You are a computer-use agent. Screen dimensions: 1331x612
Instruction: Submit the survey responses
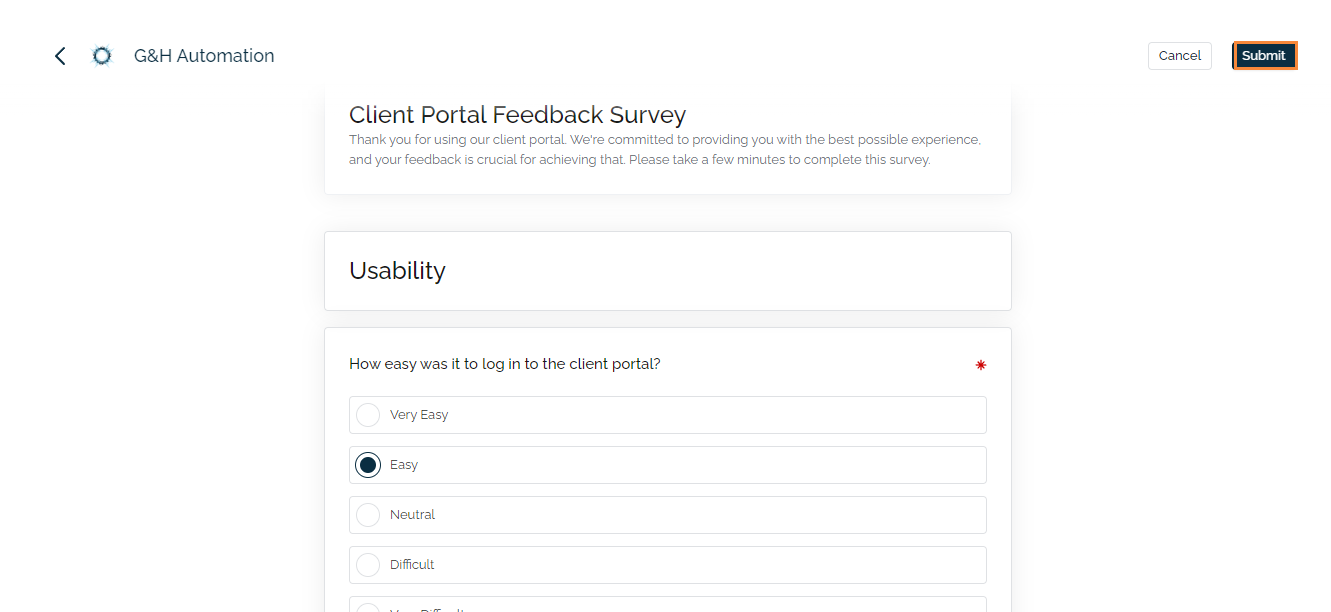point(1264,56)
